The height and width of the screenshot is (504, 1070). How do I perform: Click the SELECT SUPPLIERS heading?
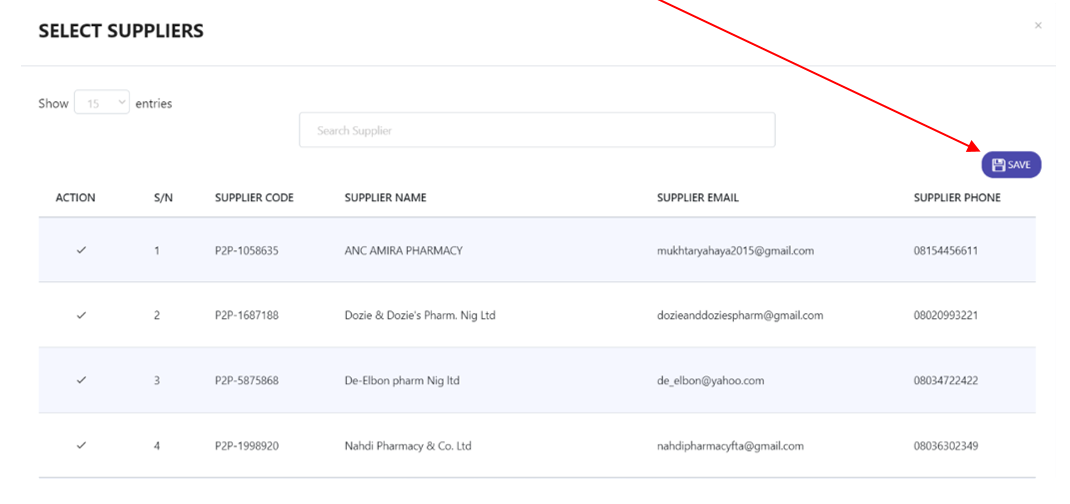tap(121, 31)
